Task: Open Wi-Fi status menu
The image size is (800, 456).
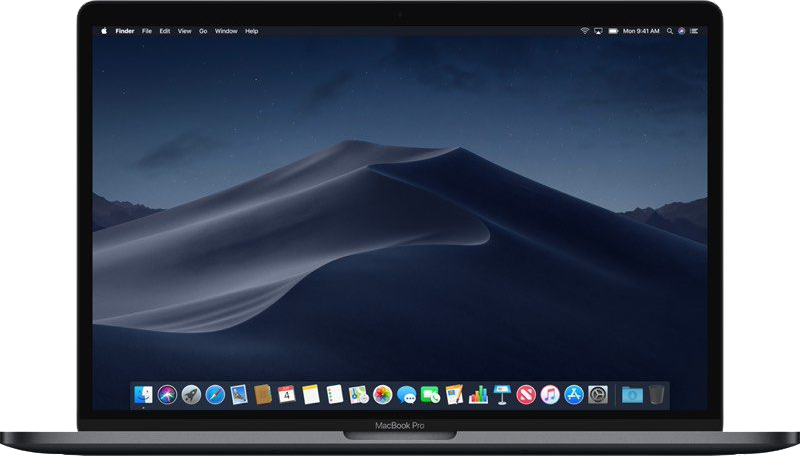Action: tap(584, 31)
